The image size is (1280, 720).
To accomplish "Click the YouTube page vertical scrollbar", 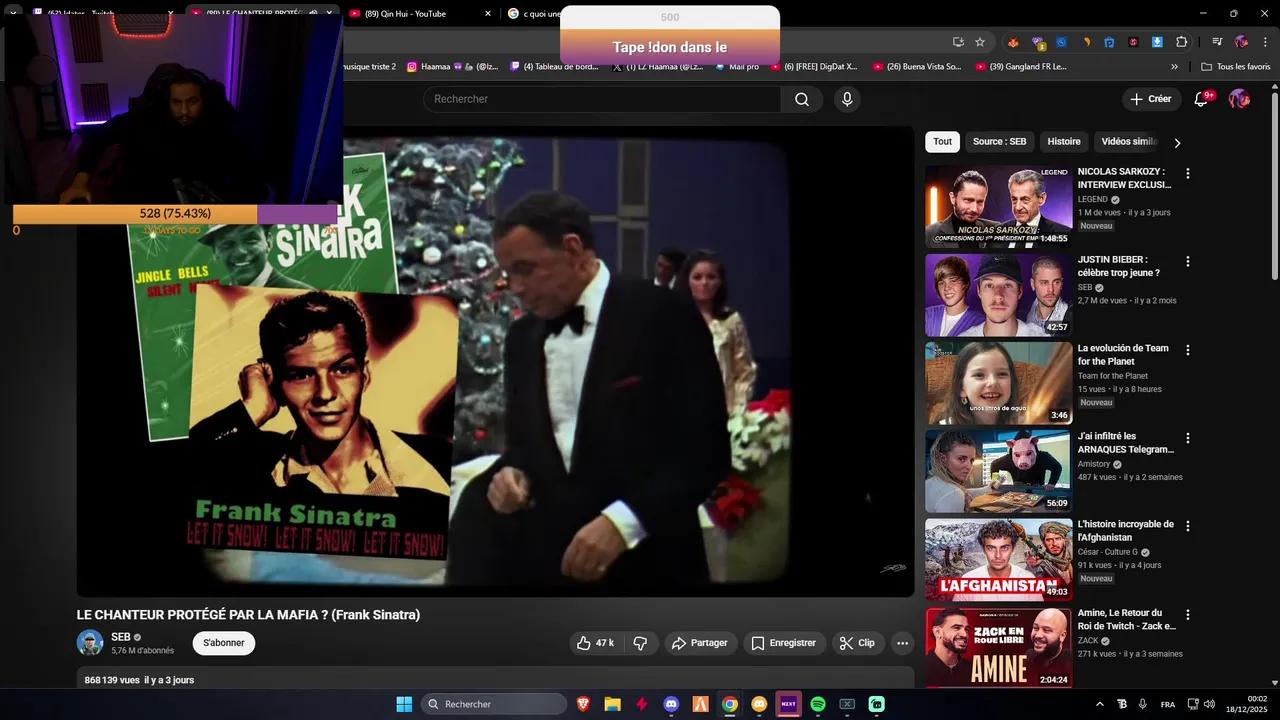I will 1274,187.
